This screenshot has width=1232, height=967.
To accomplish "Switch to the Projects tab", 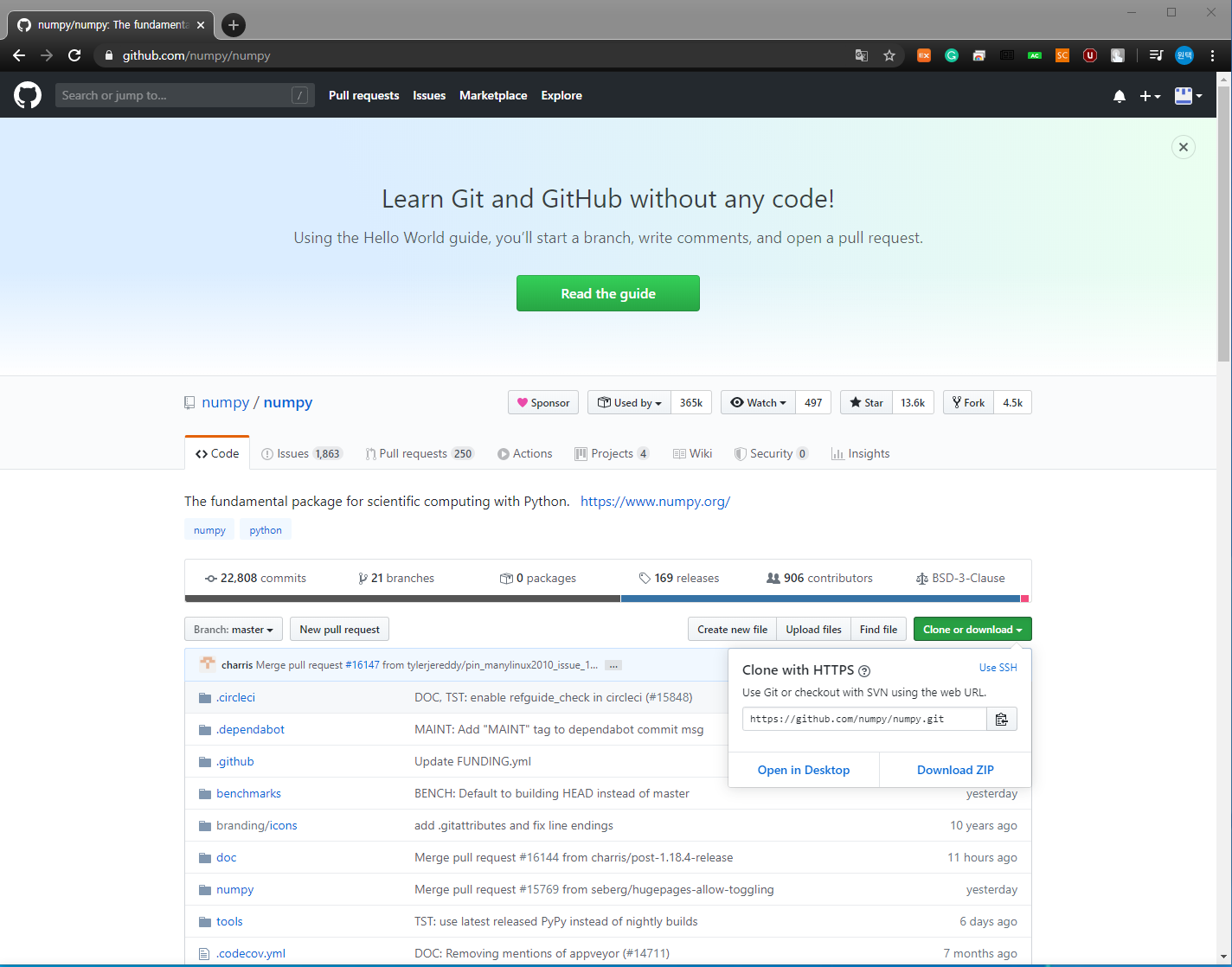I will [612, 453].
